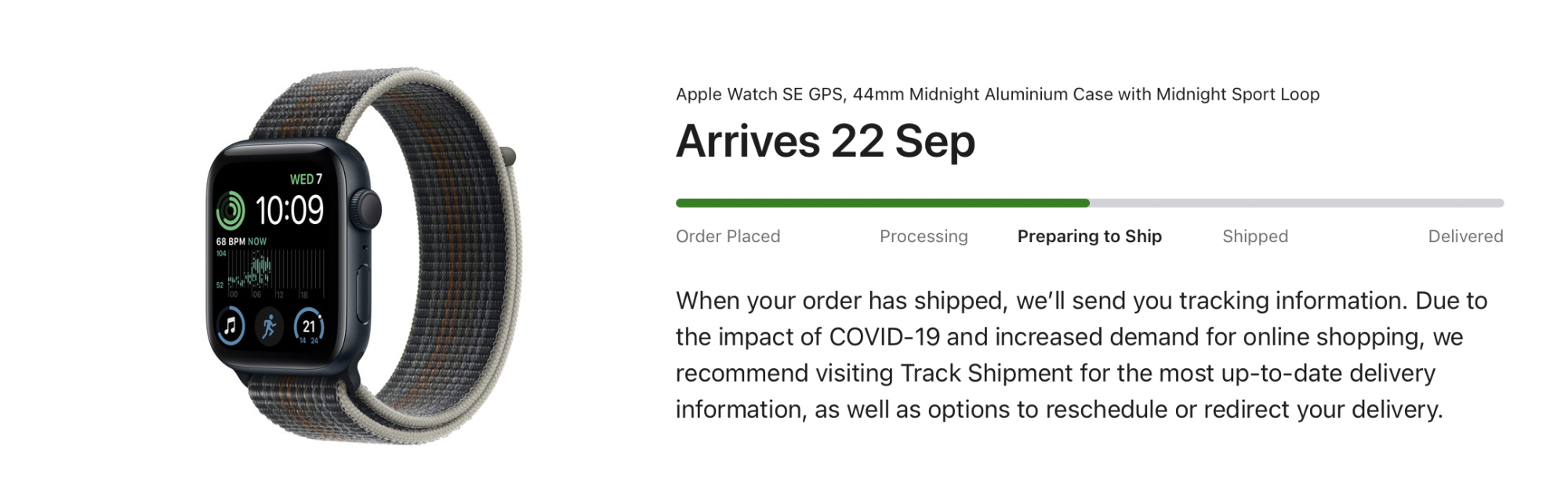The height and width of the screenshot is (496, 1568).
Task: Click the 10:09 time on watch face
Action: (289, 210)
